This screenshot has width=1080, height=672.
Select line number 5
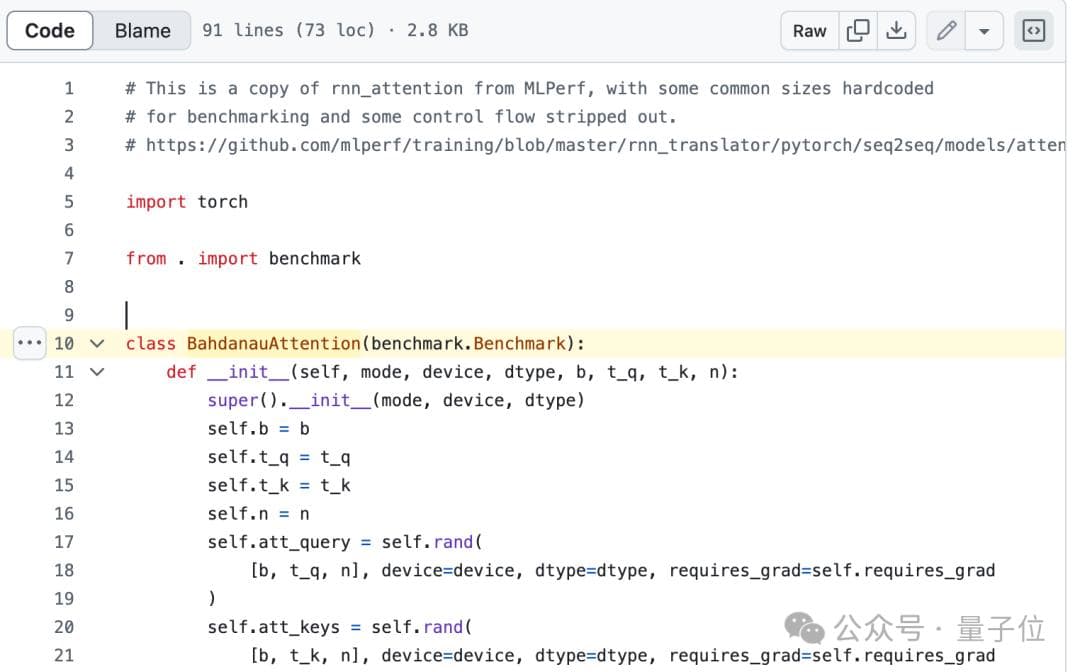click(69, 201)
